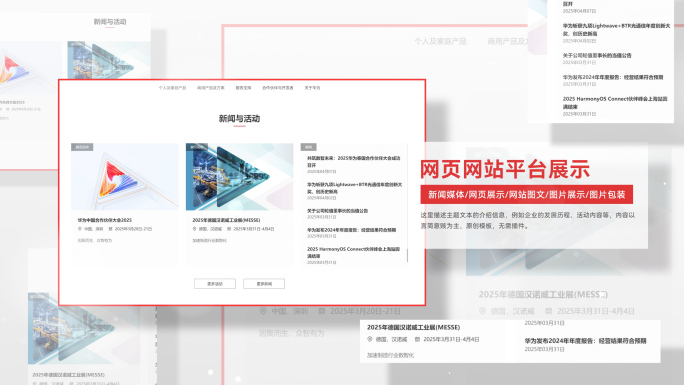The height and width of the screenshot is (385, 684).
Task: Open 华为发布2024年年度报告 in top-right background panel
Action: (612, 77)
